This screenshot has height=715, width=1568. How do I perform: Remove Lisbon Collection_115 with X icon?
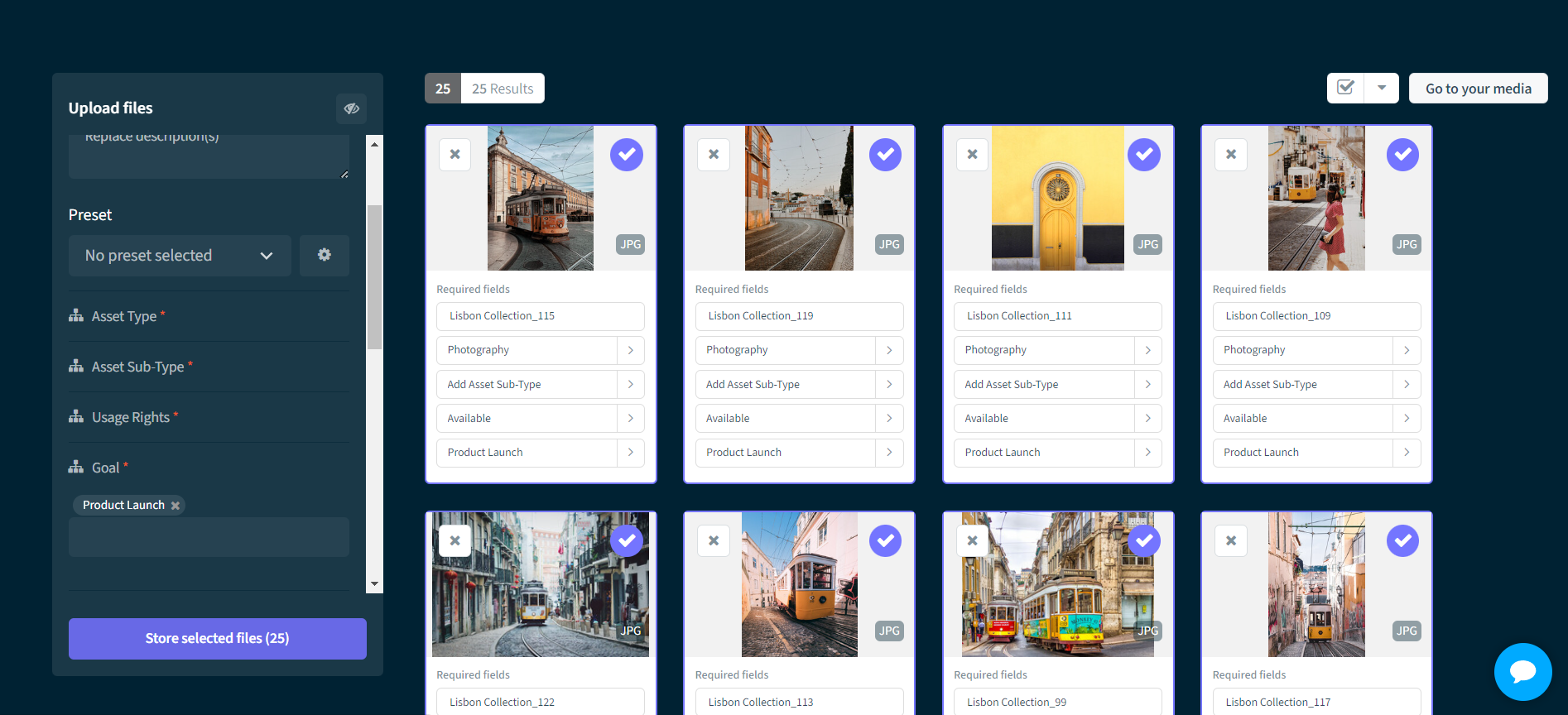455,154
